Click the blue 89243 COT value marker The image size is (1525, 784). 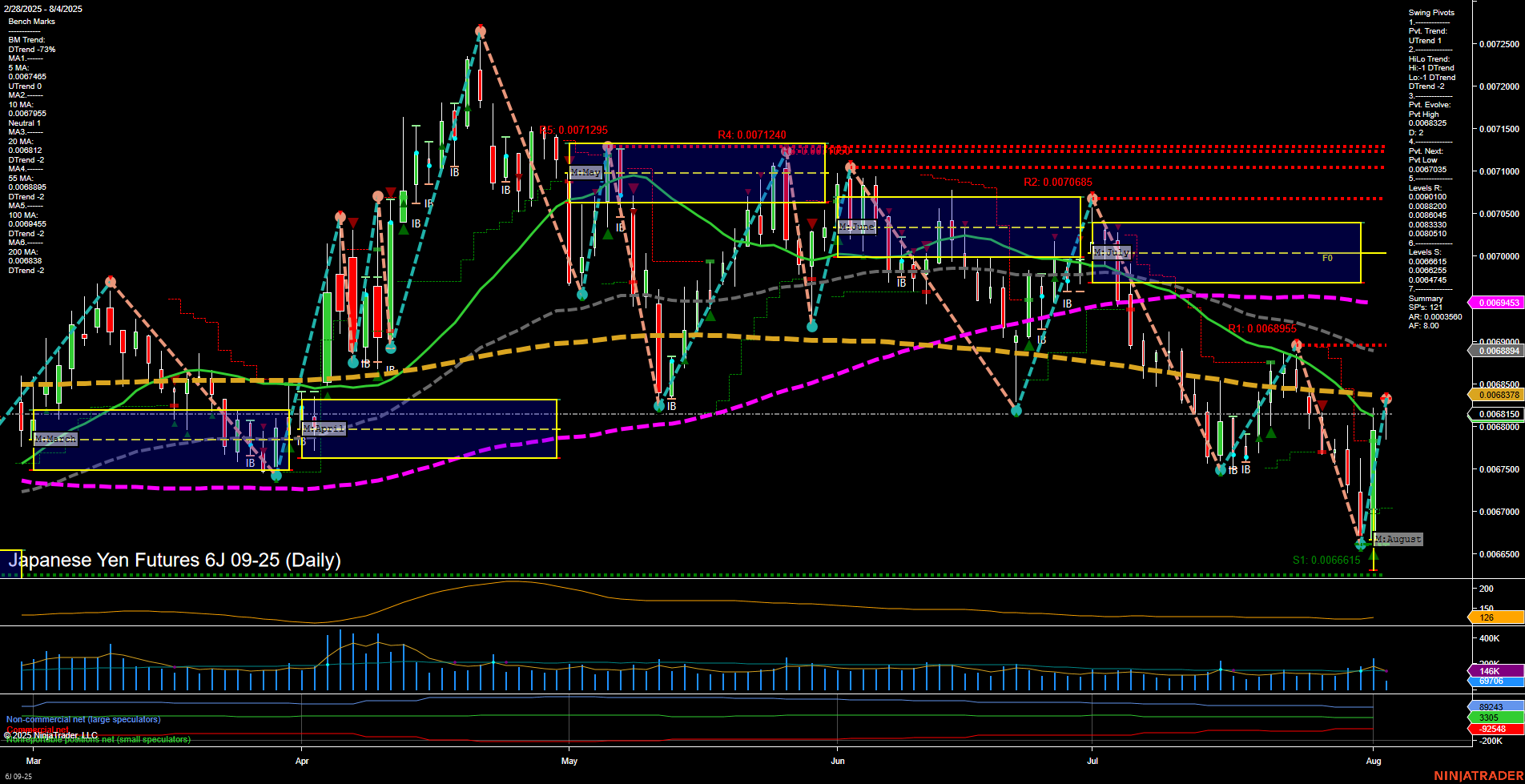click(1496, 707)
